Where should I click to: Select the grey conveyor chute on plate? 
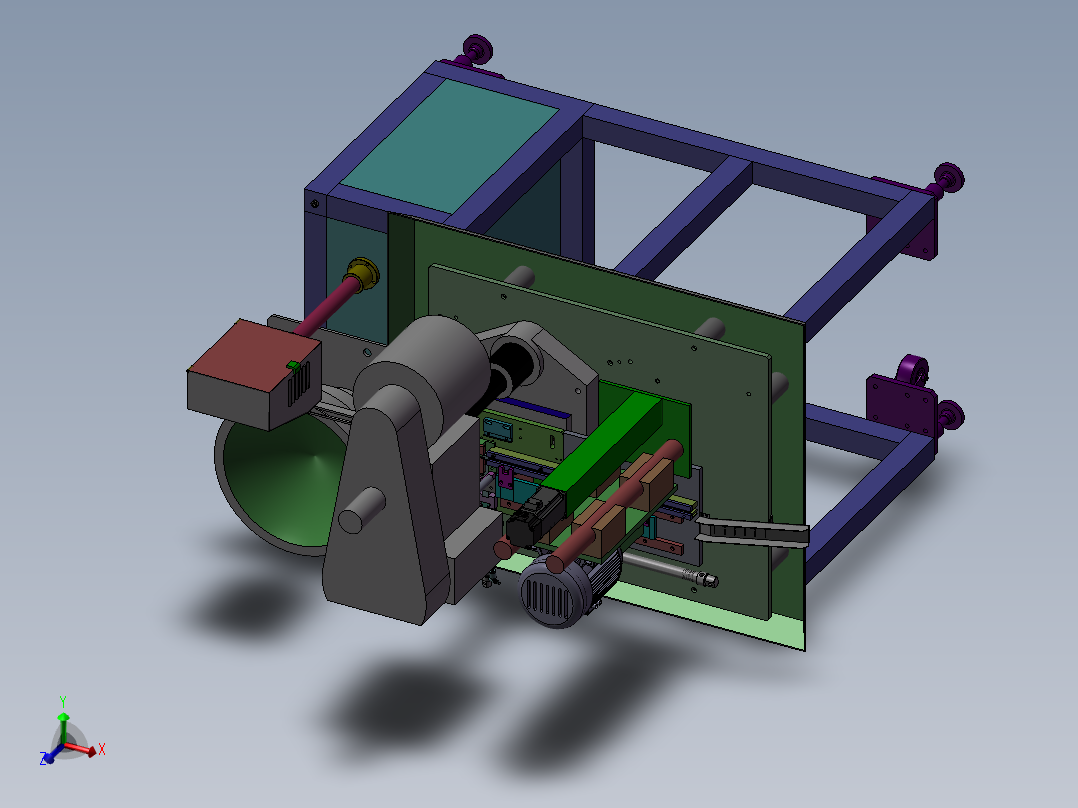(x=753, y=531)
